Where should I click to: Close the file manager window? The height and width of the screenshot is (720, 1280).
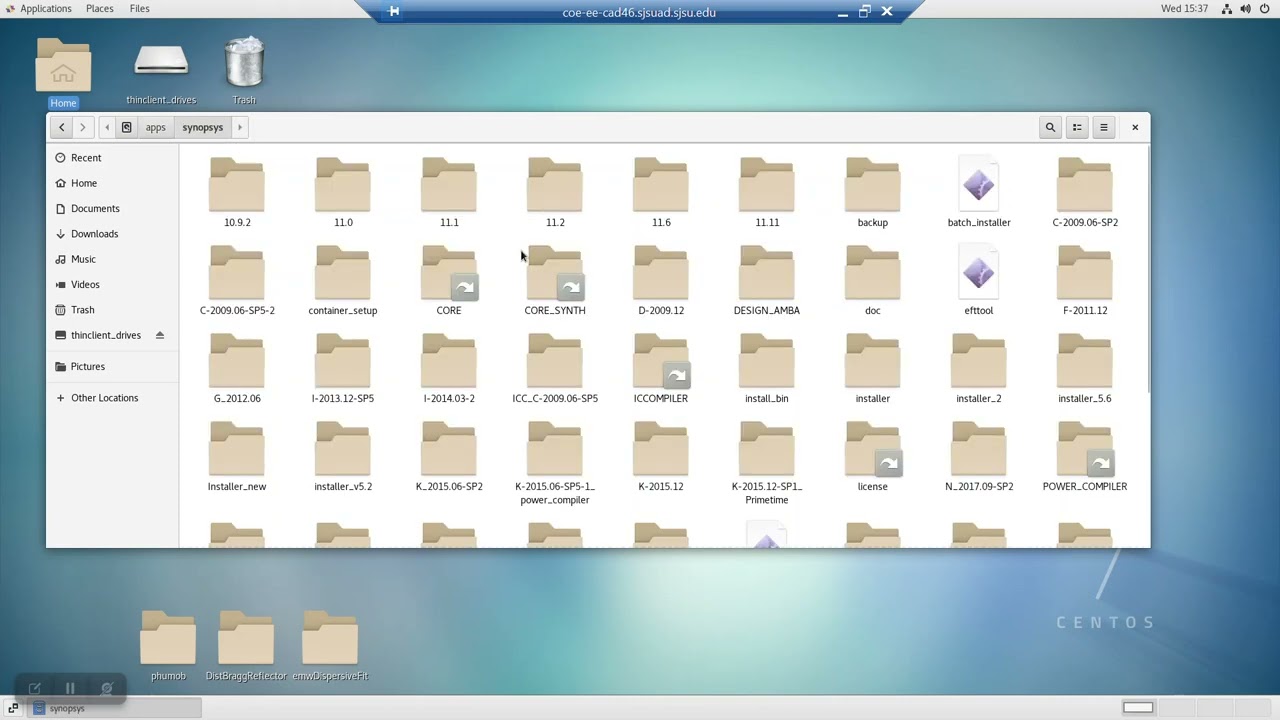(x=1135, y=127)
